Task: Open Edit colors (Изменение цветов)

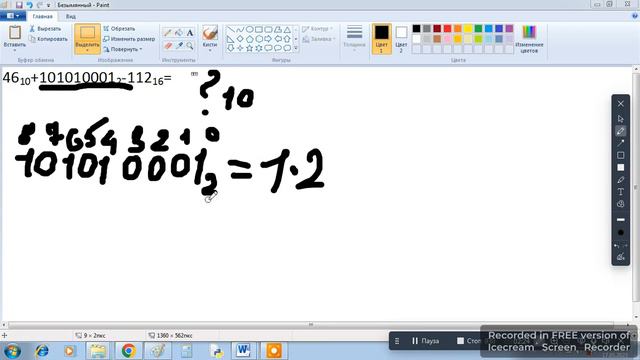Action: 529,40
